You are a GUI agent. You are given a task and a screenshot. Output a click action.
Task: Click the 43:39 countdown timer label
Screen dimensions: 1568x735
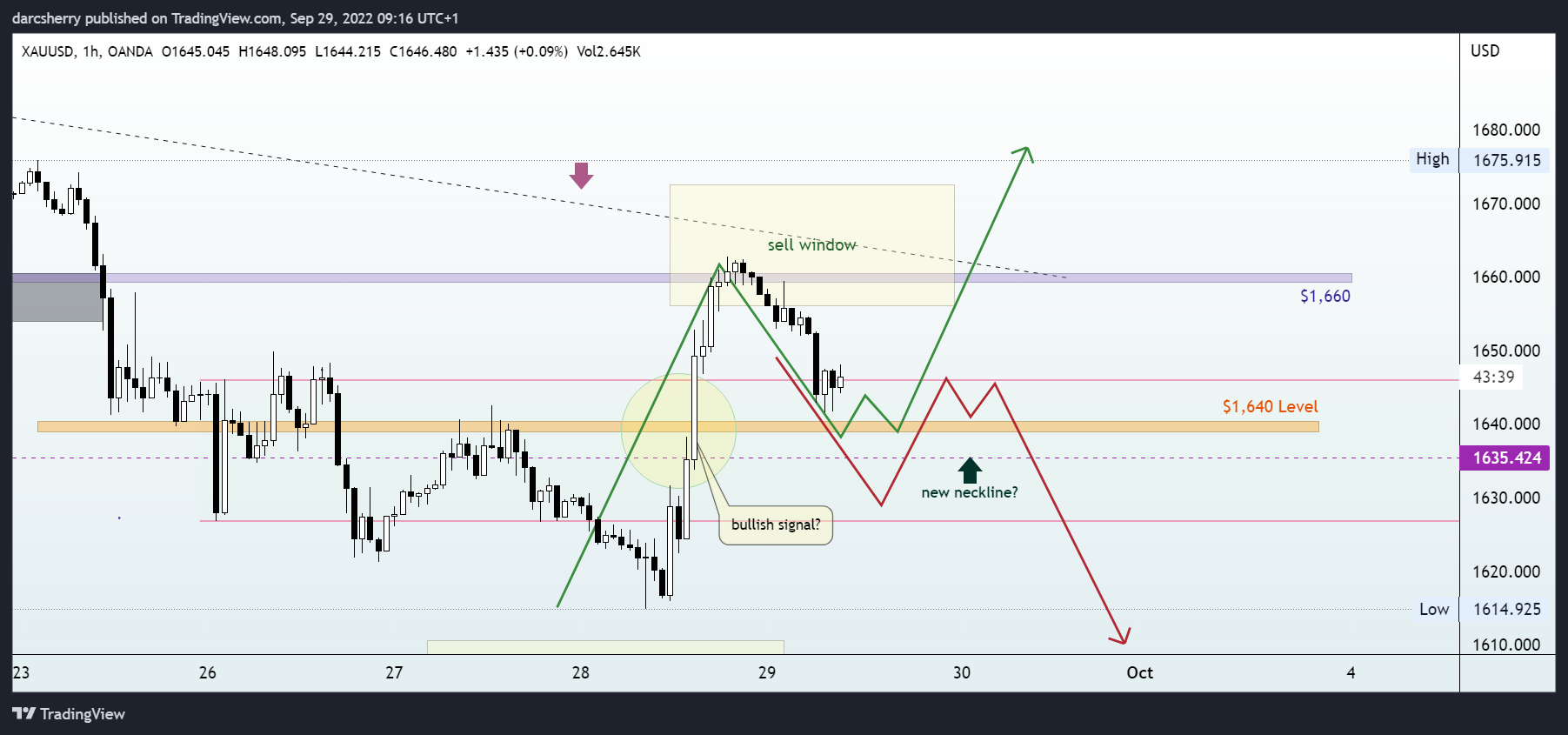(x=1493, y=377)
